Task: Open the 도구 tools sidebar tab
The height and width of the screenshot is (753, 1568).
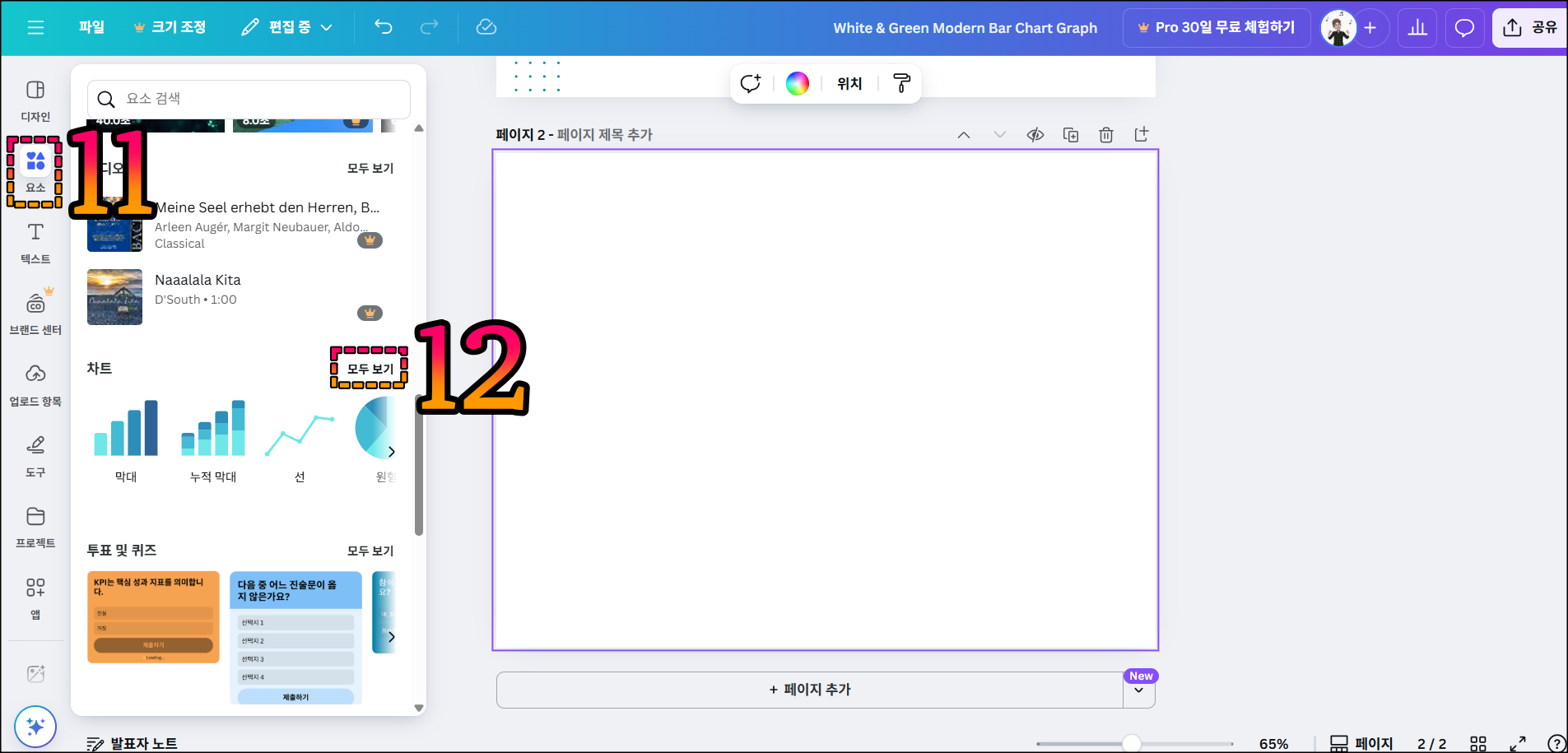Action: (35, 456)
